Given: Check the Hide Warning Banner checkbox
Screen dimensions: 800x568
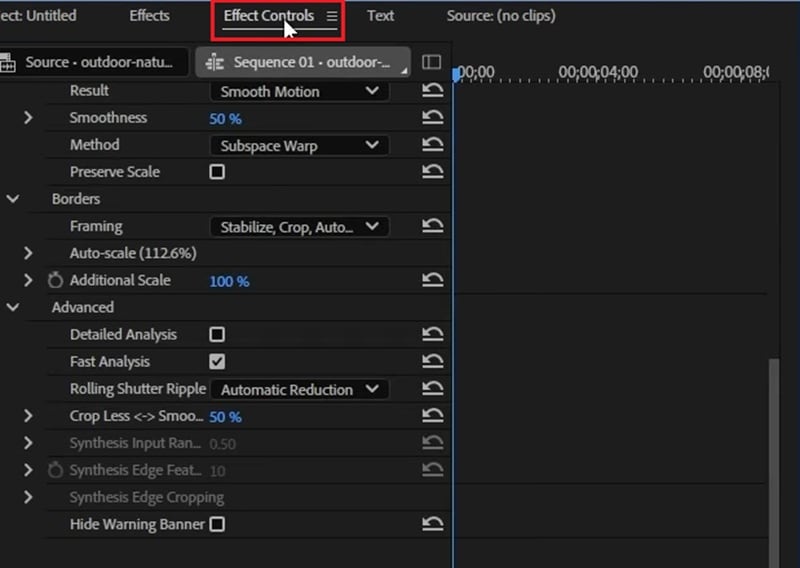Looking at the screenshot, I should 217,524.
